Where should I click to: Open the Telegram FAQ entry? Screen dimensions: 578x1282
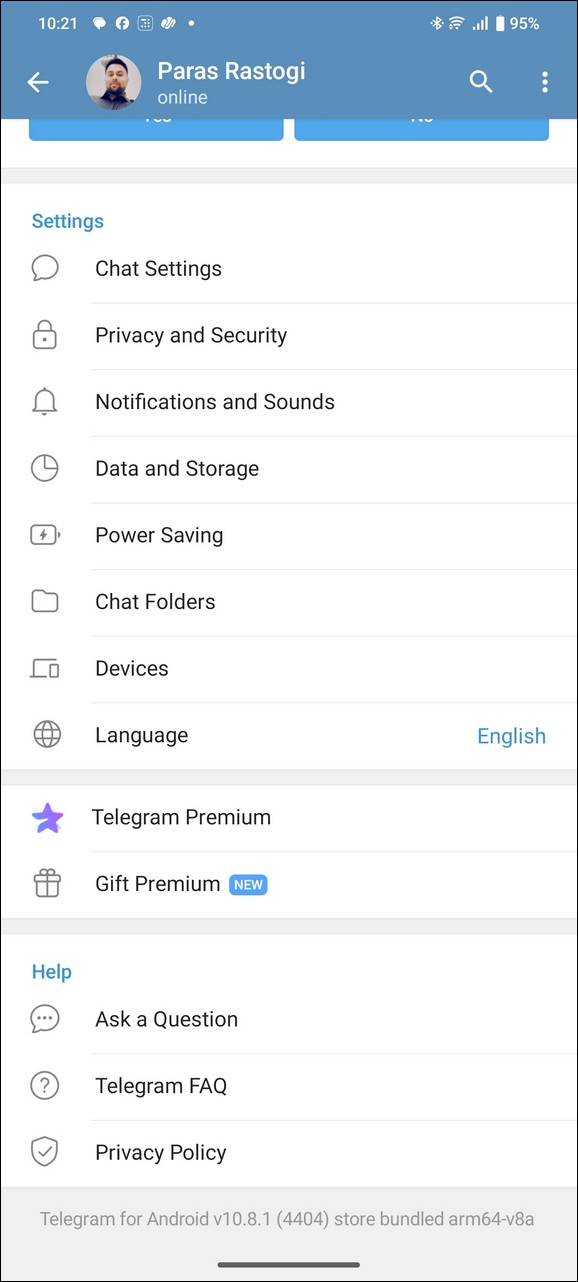tap(289, 1086)
